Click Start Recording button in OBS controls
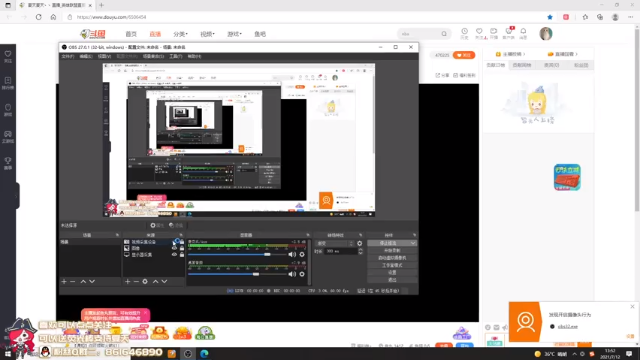 (392, 251)
